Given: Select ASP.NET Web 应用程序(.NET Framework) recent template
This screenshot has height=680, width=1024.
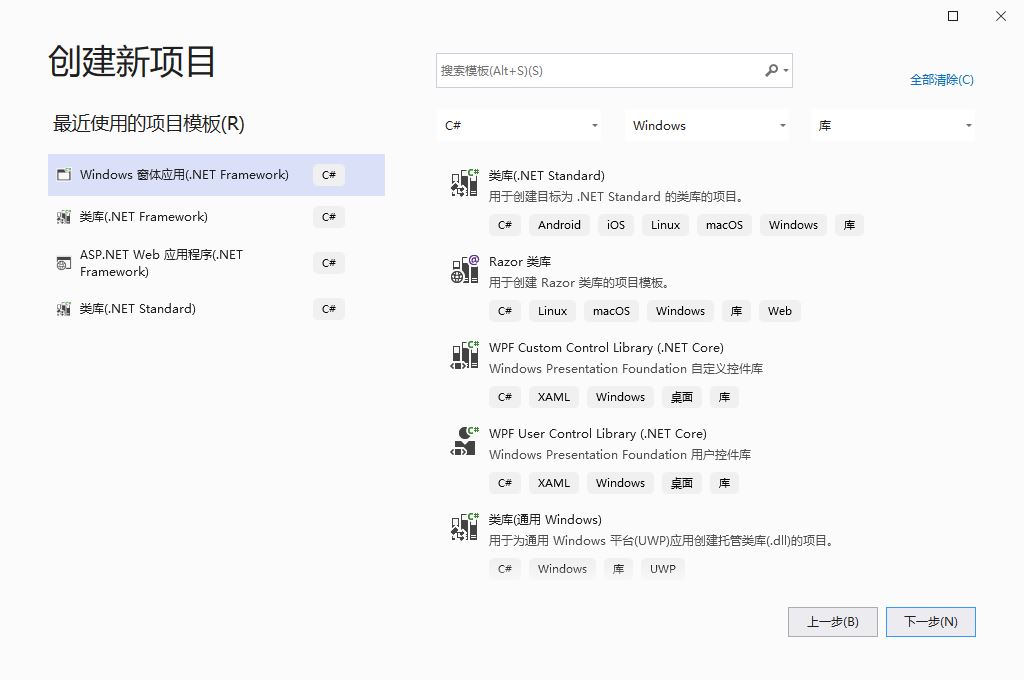Looking at the screenshot, I should 216,263.
